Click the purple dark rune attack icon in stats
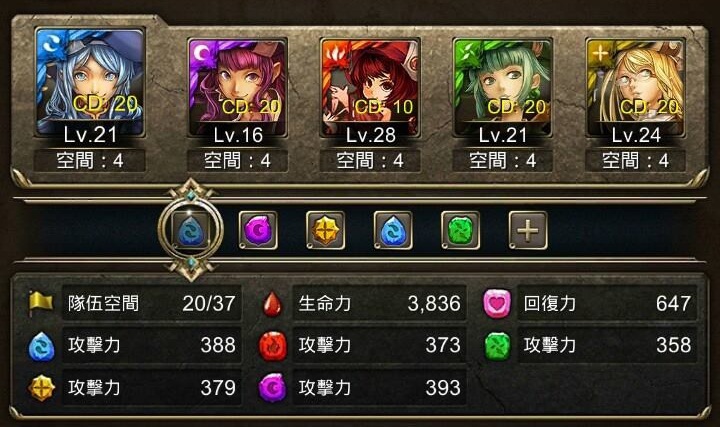This screenshot has width=720, height=427. point(273,388)
